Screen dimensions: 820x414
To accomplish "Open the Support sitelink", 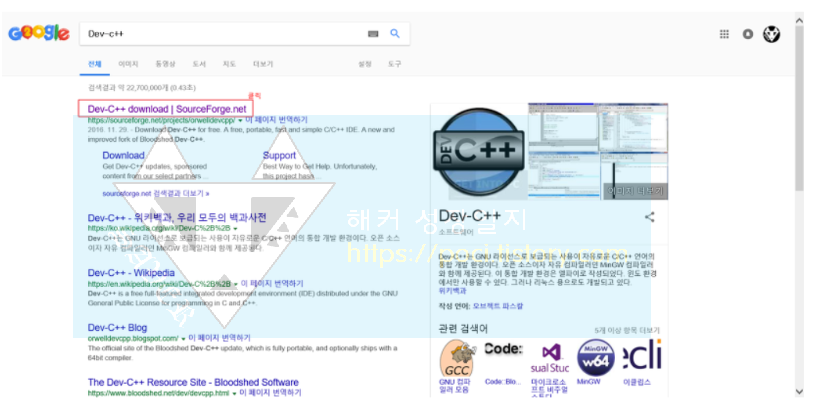I will click(279, 155).
